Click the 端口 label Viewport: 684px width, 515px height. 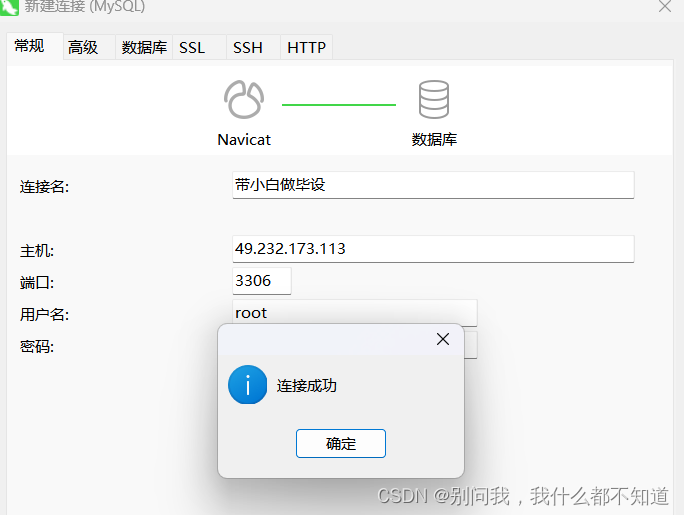(37, 283)
